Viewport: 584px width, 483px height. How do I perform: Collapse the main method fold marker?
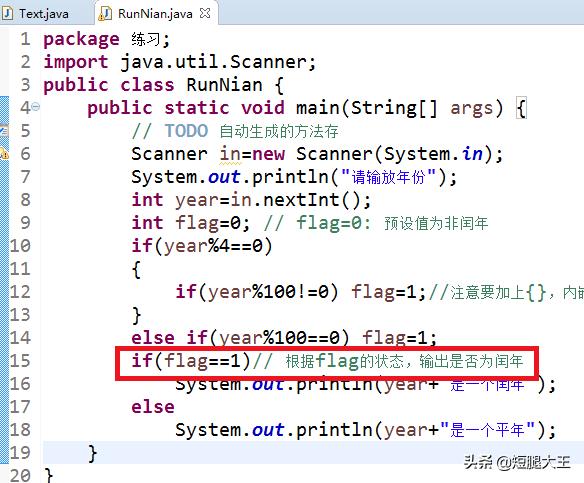pos(35,107)
